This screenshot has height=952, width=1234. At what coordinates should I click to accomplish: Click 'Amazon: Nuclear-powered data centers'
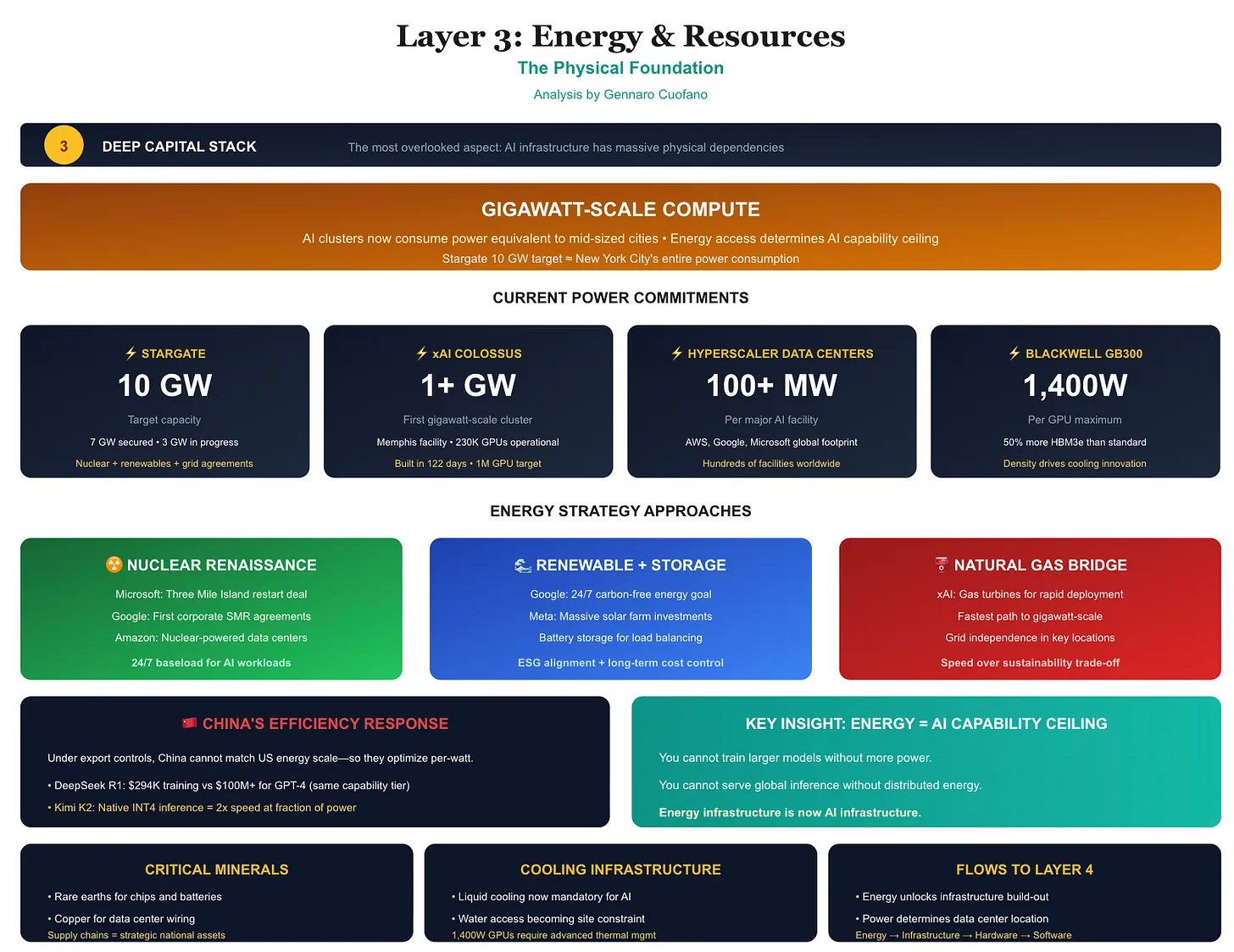click(211, 637)
